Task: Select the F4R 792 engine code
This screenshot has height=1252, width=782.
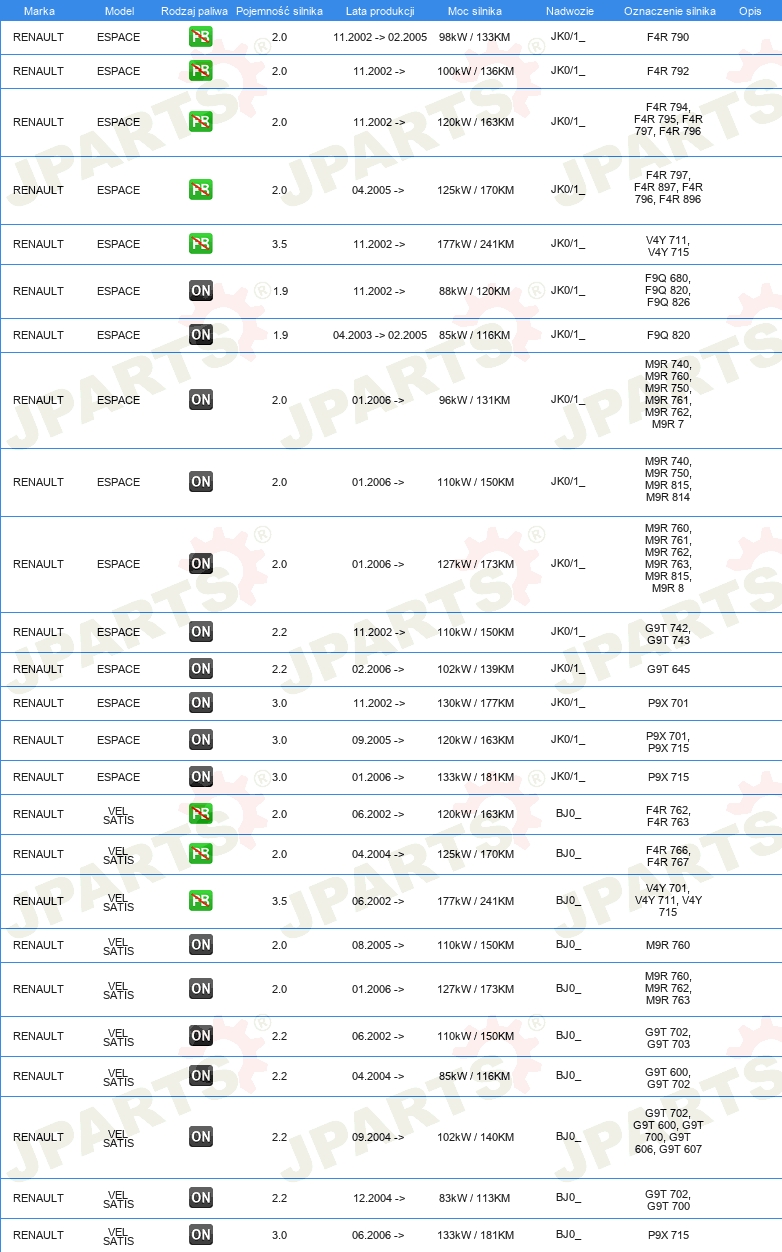Action: coord(668,71)
